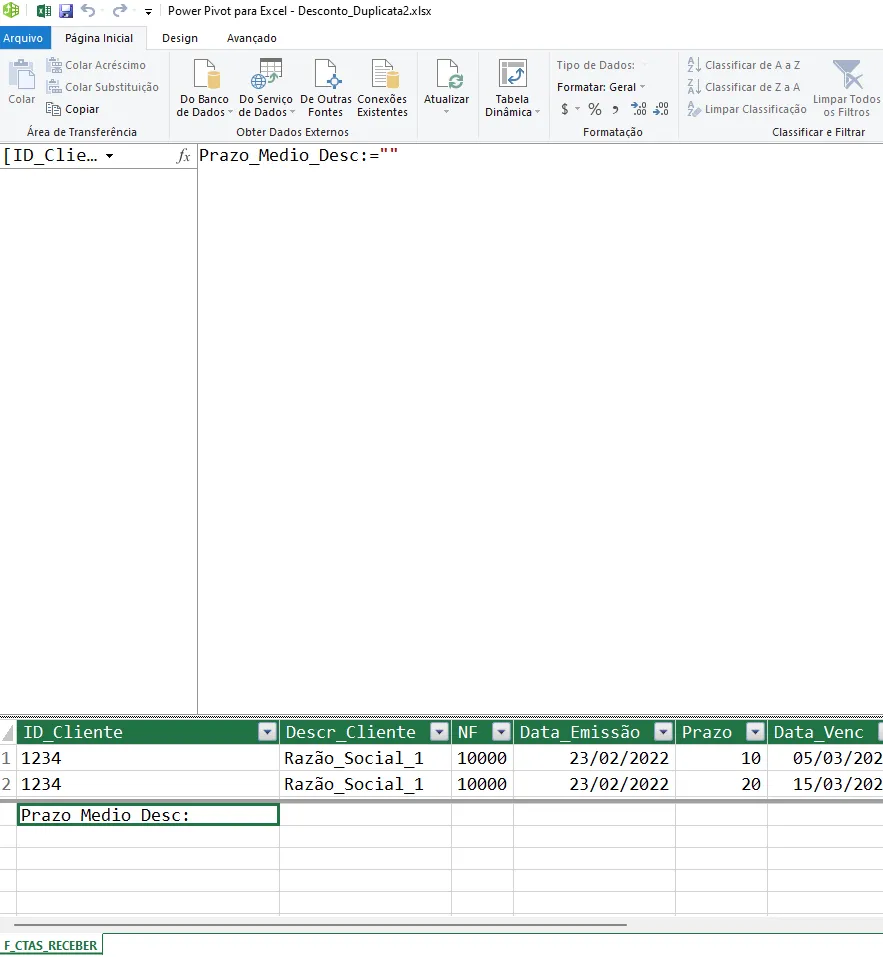The image size is (883, 957).
Task: Insert a Tabela Dinâmica
Action: [x=512, y=88]
